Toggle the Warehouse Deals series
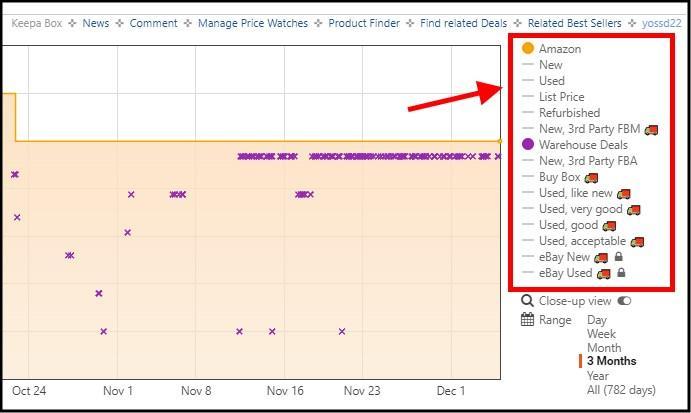 click(583, 145)
